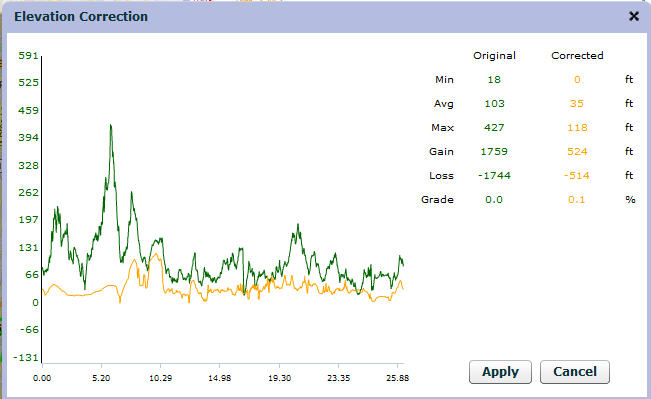Click the Loss row label
Screen dimensions: 651x399
441,176
